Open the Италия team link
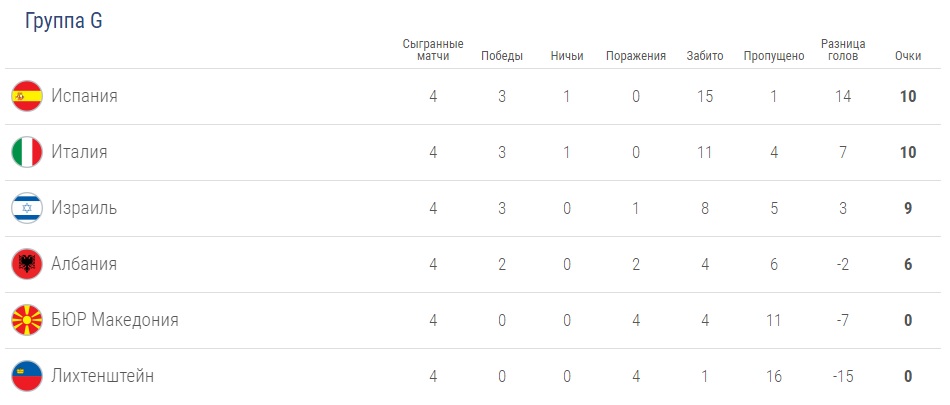 [x=79, y=152]
